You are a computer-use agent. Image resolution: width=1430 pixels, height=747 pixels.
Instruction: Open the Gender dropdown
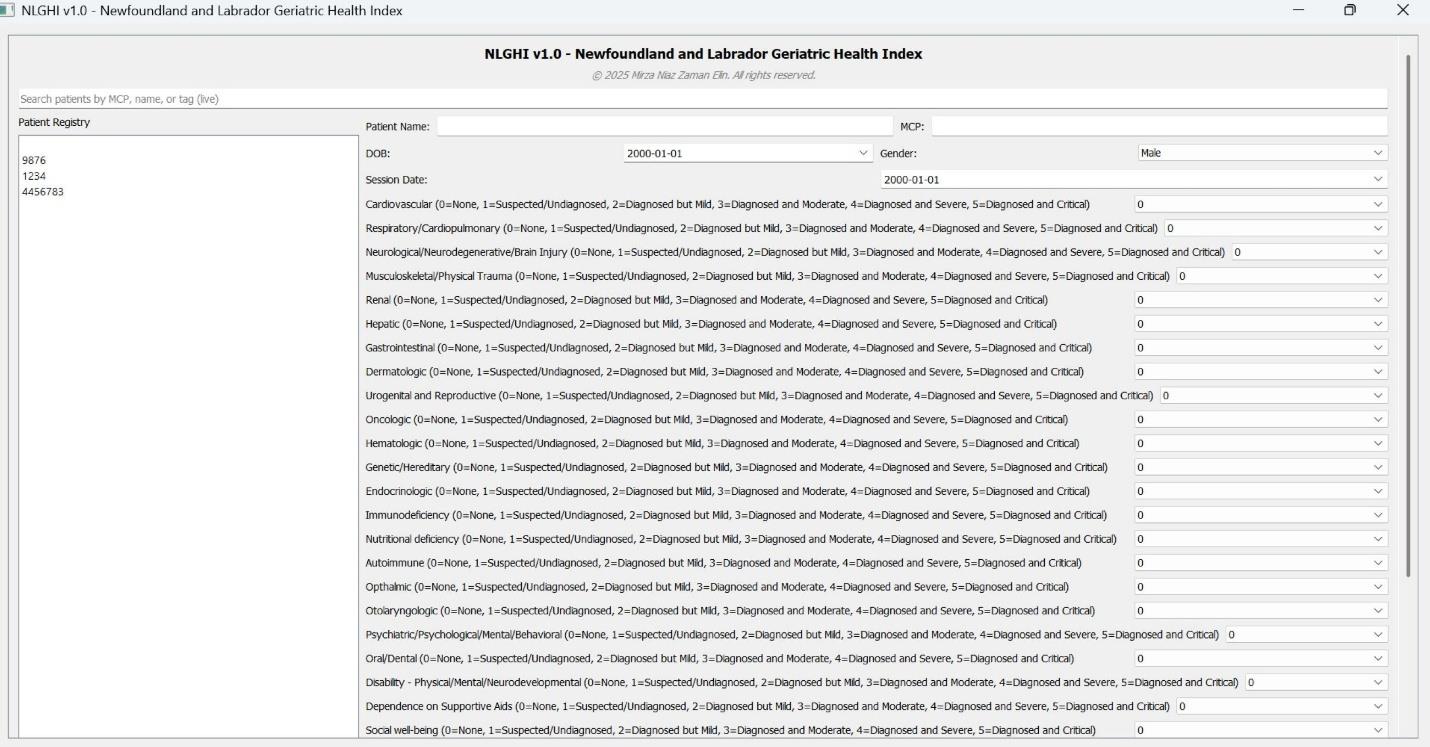[1262, 153]
